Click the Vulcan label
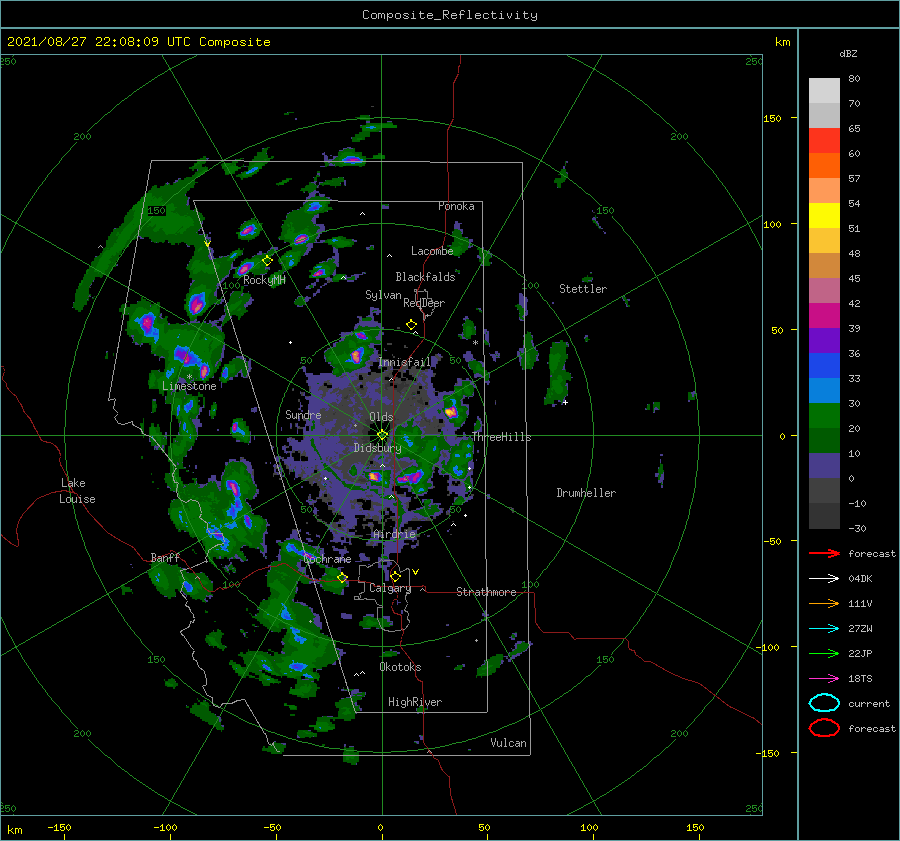Screen dimensions: 900x841 (x=509, y=743)
